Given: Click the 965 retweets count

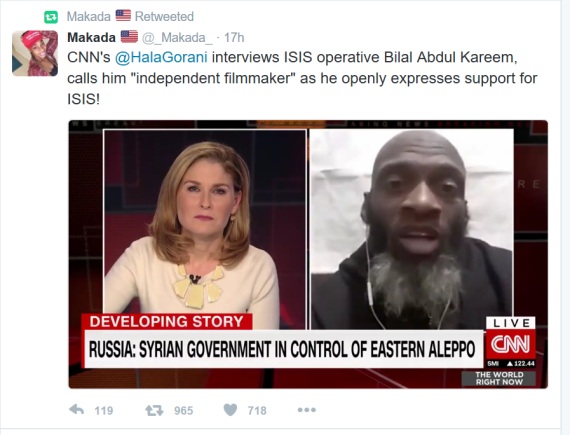Looking at the screenshot, I should (184, 411).
